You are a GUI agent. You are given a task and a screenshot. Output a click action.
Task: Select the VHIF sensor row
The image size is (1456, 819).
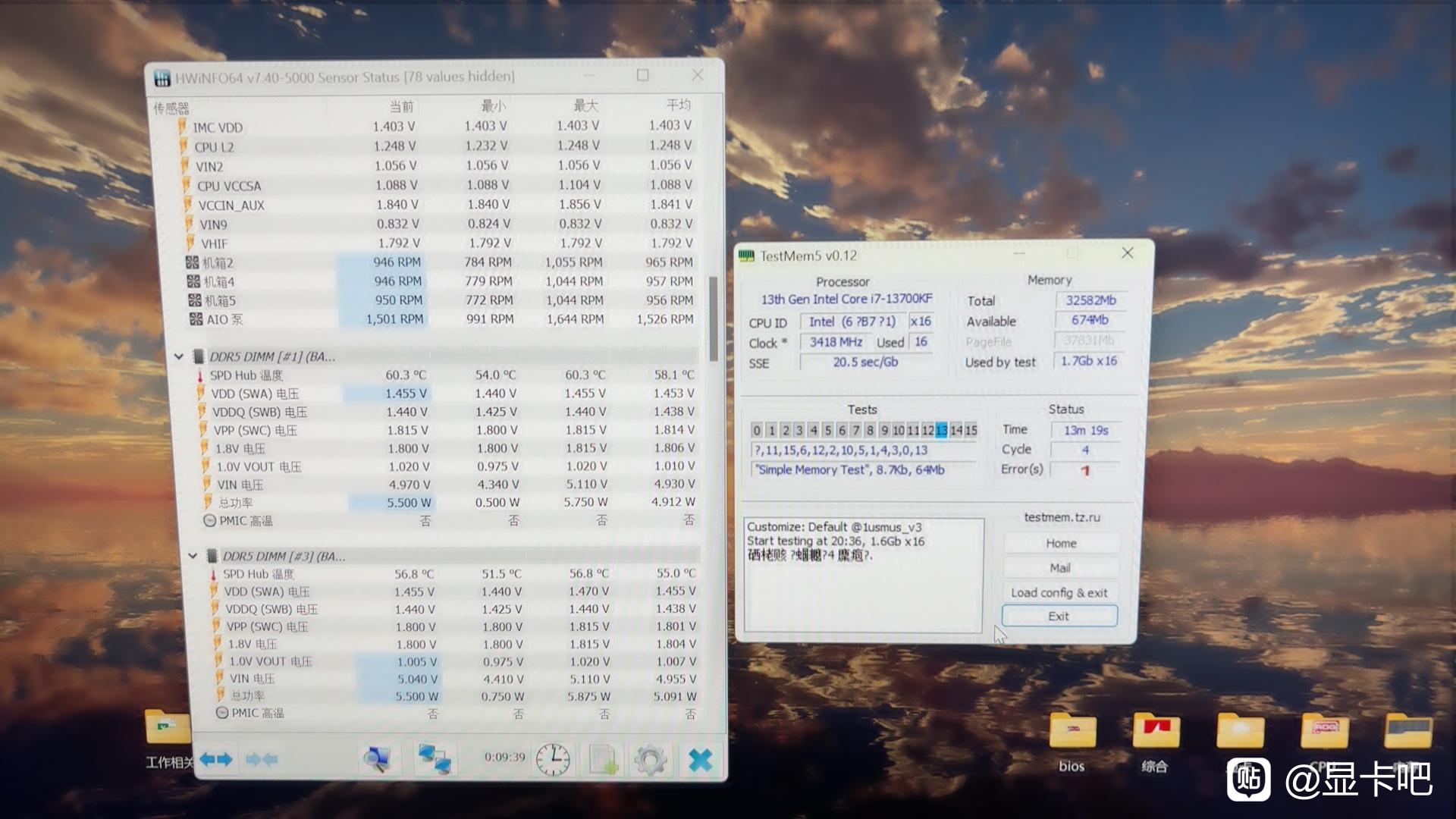point(441,243)
